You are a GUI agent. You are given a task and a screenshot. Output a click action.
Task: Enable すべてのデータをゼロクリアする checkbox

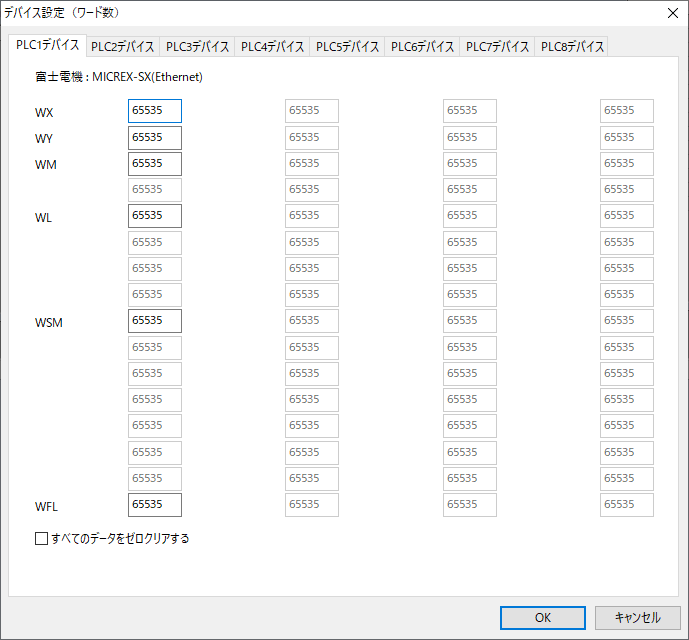tap(42, 539)
